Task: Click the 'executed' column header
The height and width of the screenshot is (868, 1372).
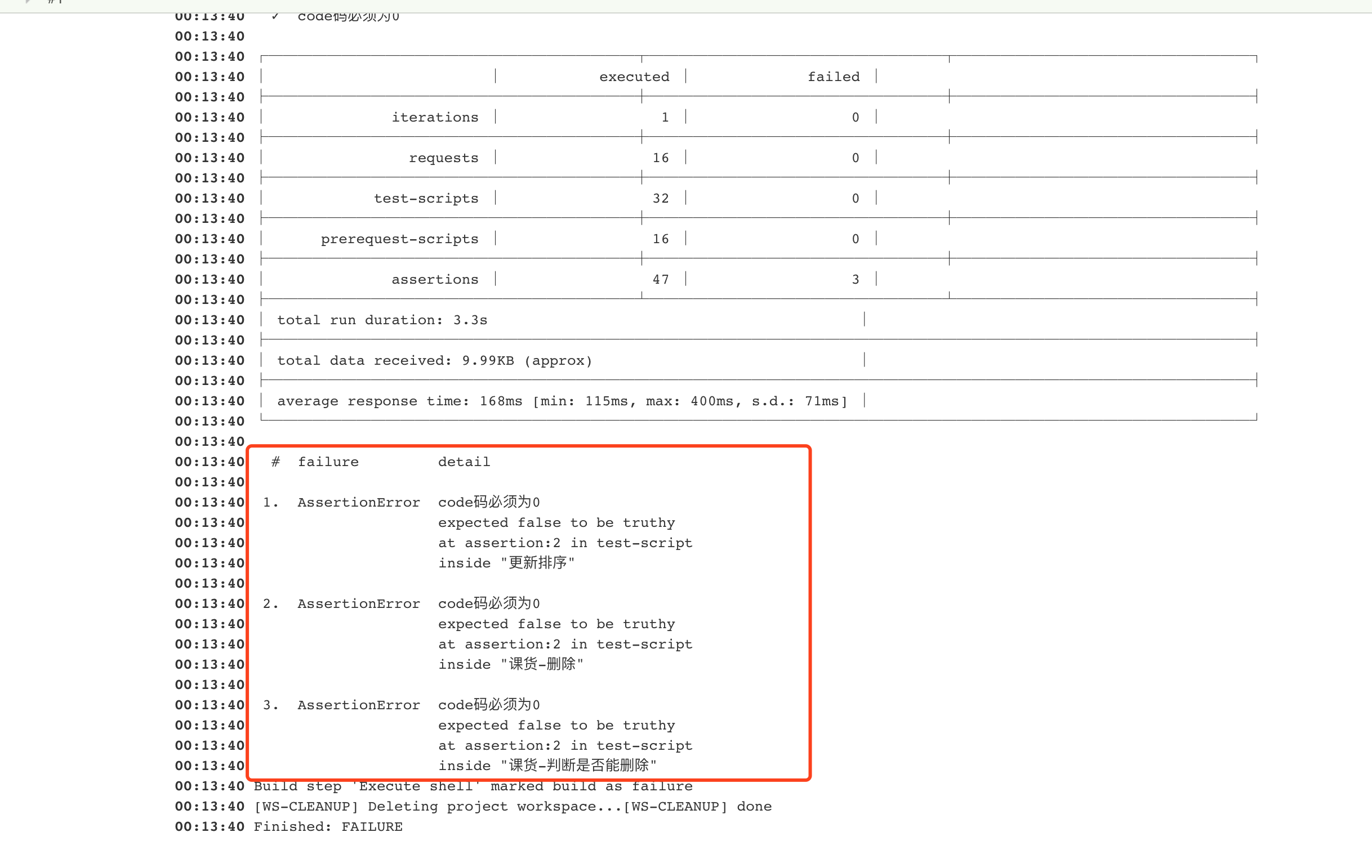Action: tap(634, 77)
